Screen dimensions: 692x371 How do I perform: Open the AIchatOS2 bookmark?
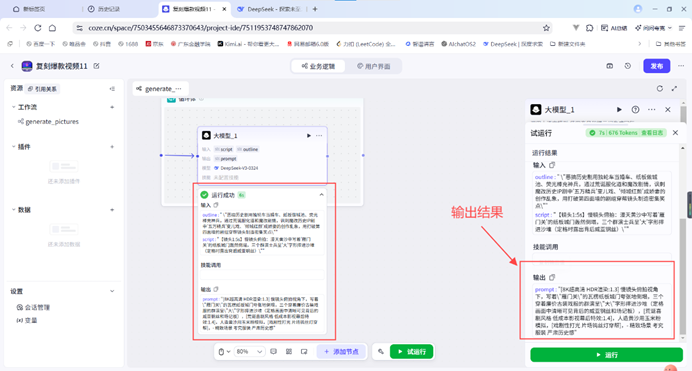click(459, 44)
